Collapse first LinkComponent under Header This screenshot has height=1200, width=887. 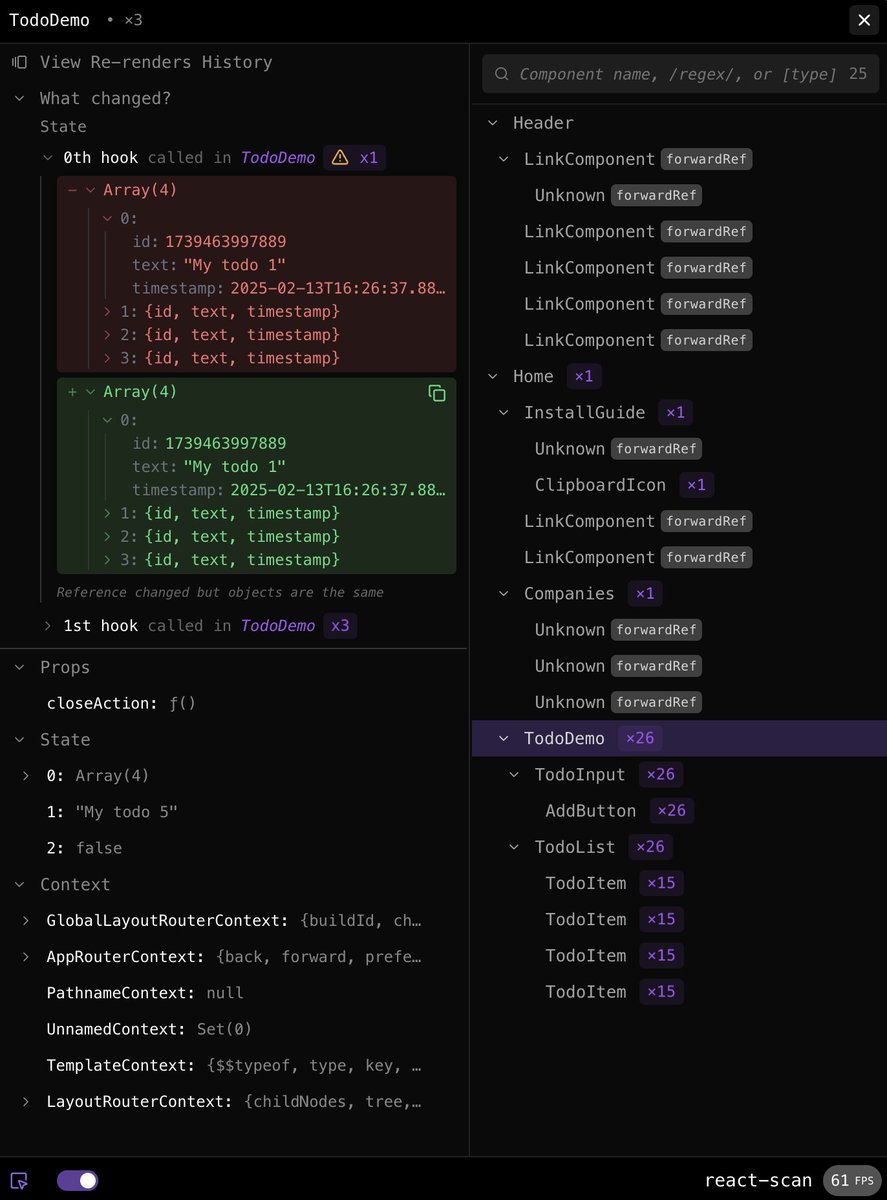(x=504, y=159)
